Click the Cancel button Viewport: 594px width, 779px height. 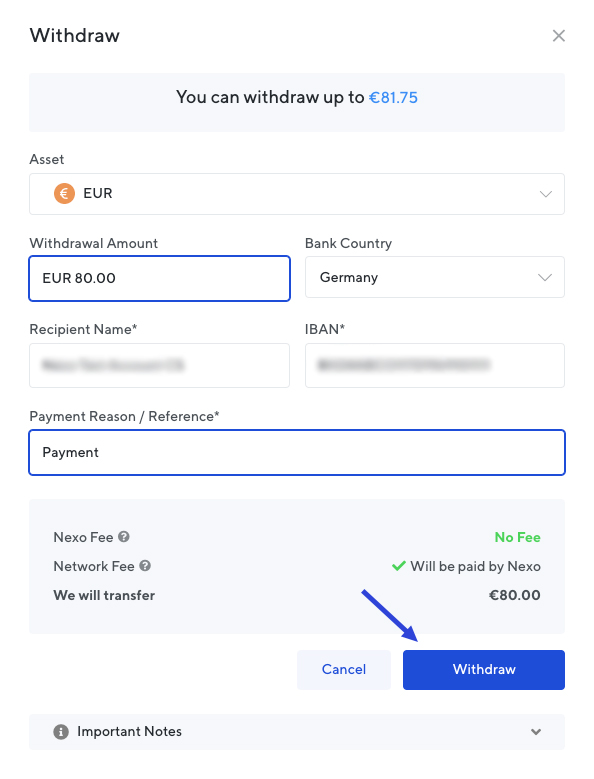coord(344,670)
